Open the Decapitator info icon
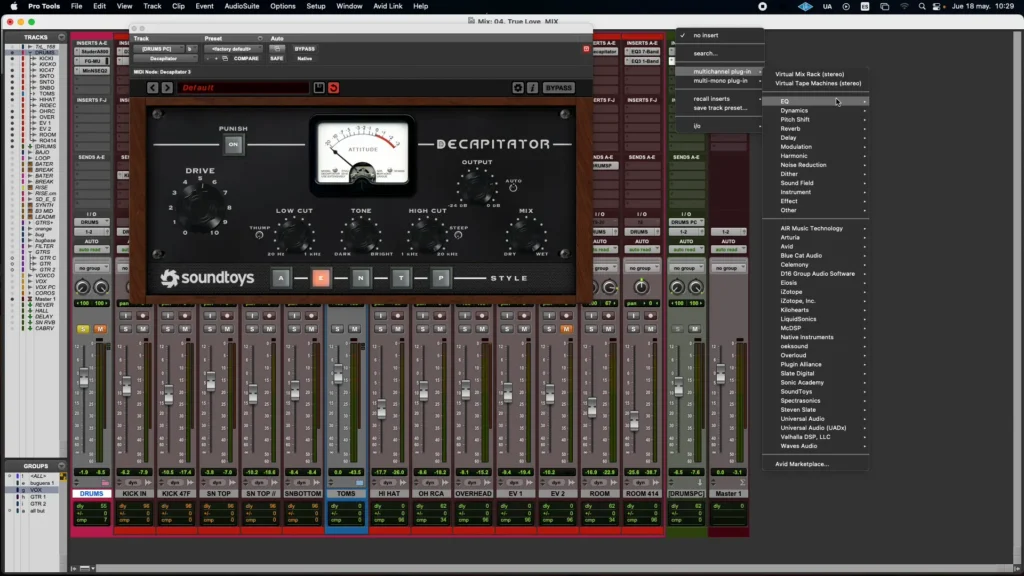 pyautogui.click(x=532, y=88)
